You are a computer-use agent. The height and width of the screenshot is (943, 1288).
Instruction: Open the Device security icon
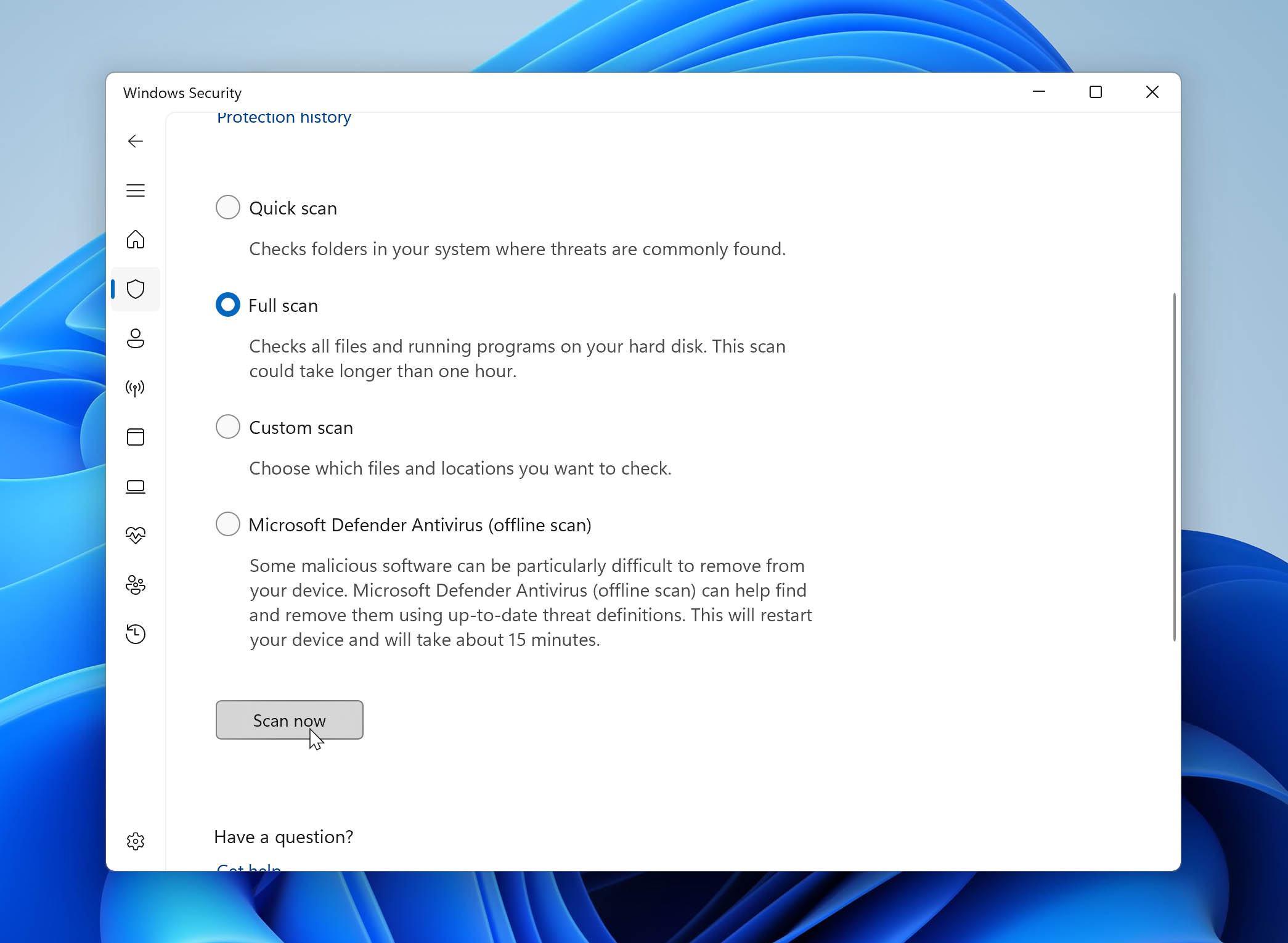(135, 485)
